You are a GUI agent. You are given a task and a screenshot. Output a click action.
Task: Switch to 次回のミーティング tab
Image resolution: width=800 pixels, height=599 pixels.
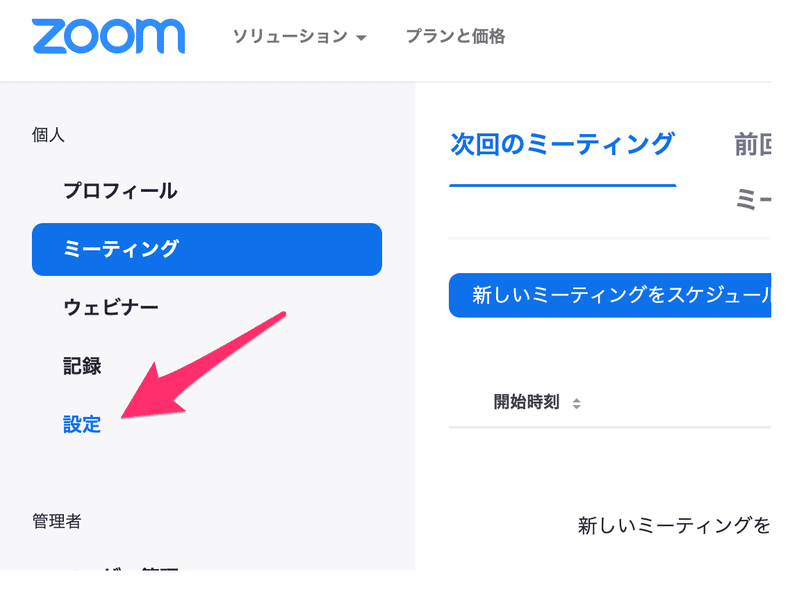coord(563,143)
